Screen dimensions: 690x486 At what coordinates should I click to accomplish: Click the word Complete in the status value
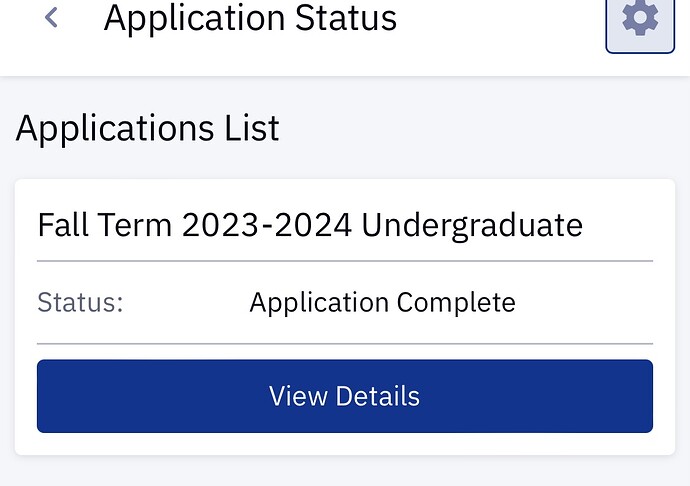click(x=456, y=302)
